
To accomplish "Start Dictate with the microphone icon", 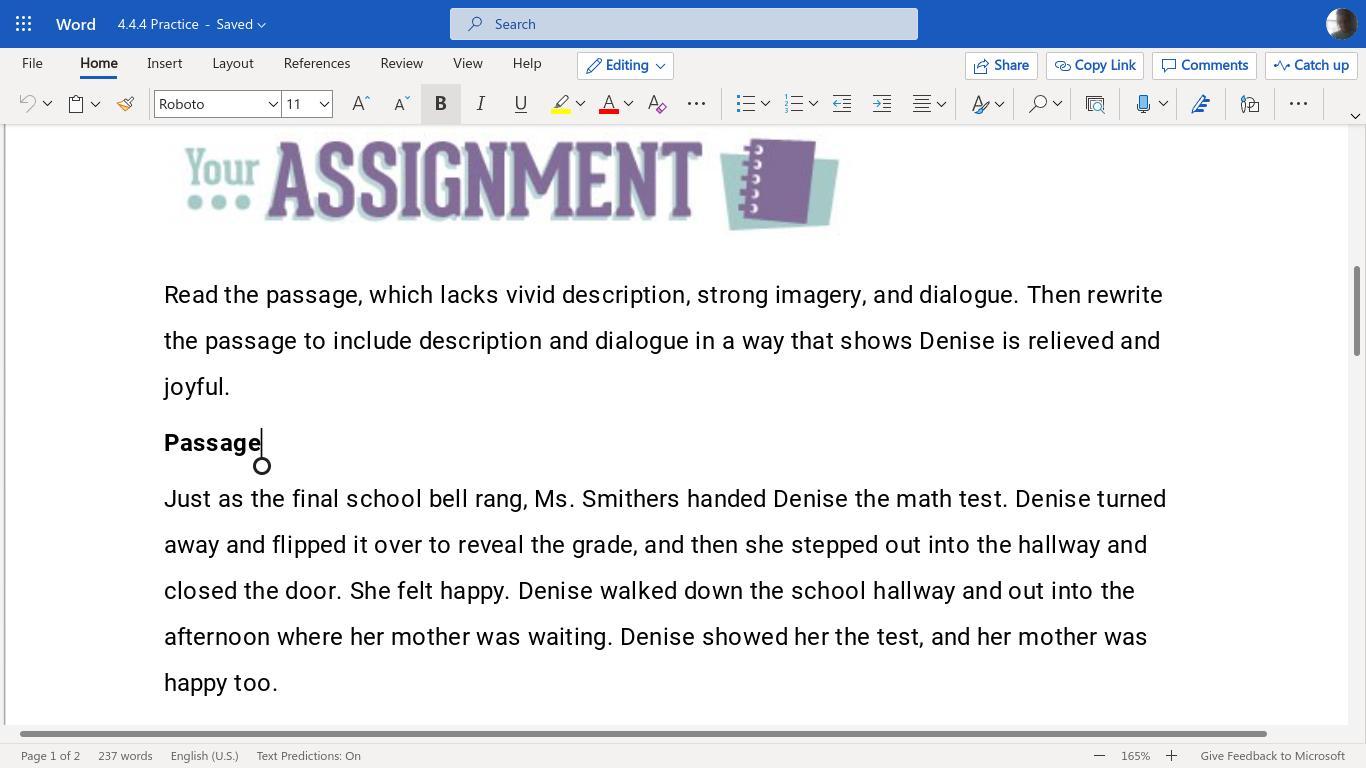I will [x=1143, y=104].
